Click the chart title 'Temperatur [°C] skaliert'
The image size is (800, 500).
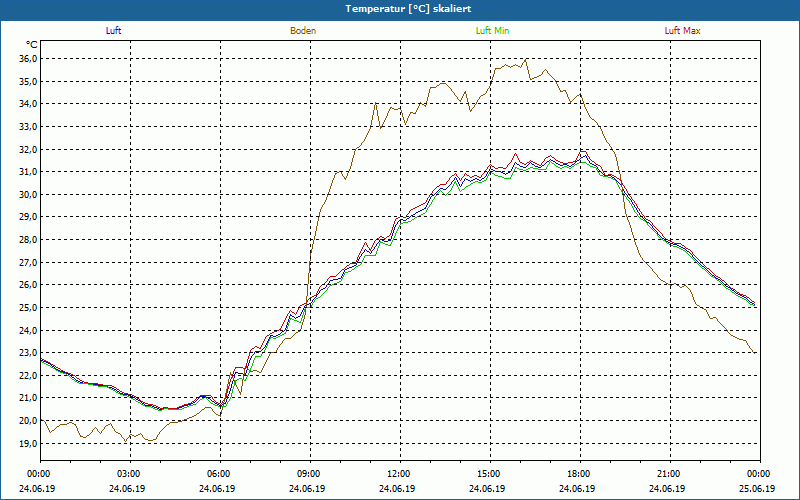coord(408,9)
